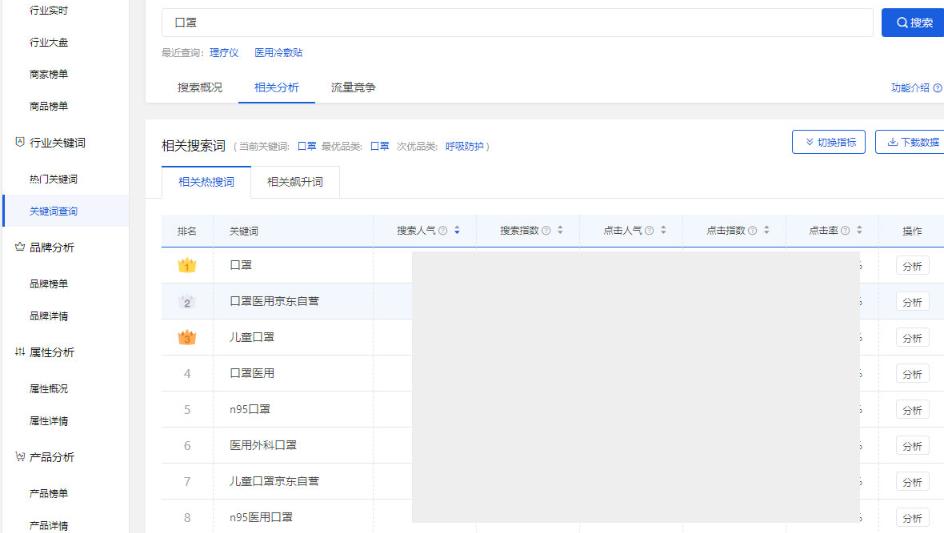Switch to the 搜索概况 tab
Image resolution: width=944 pixels, height=533 pixels.
[200, 87]
